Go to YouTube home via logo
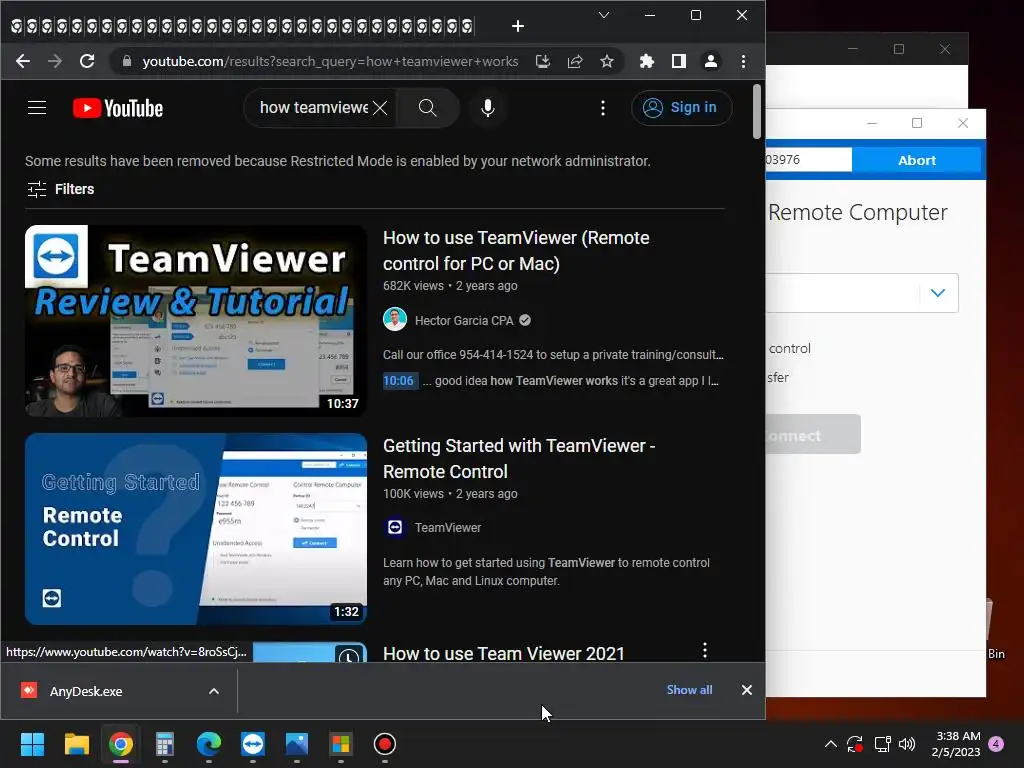 point(118,108)
